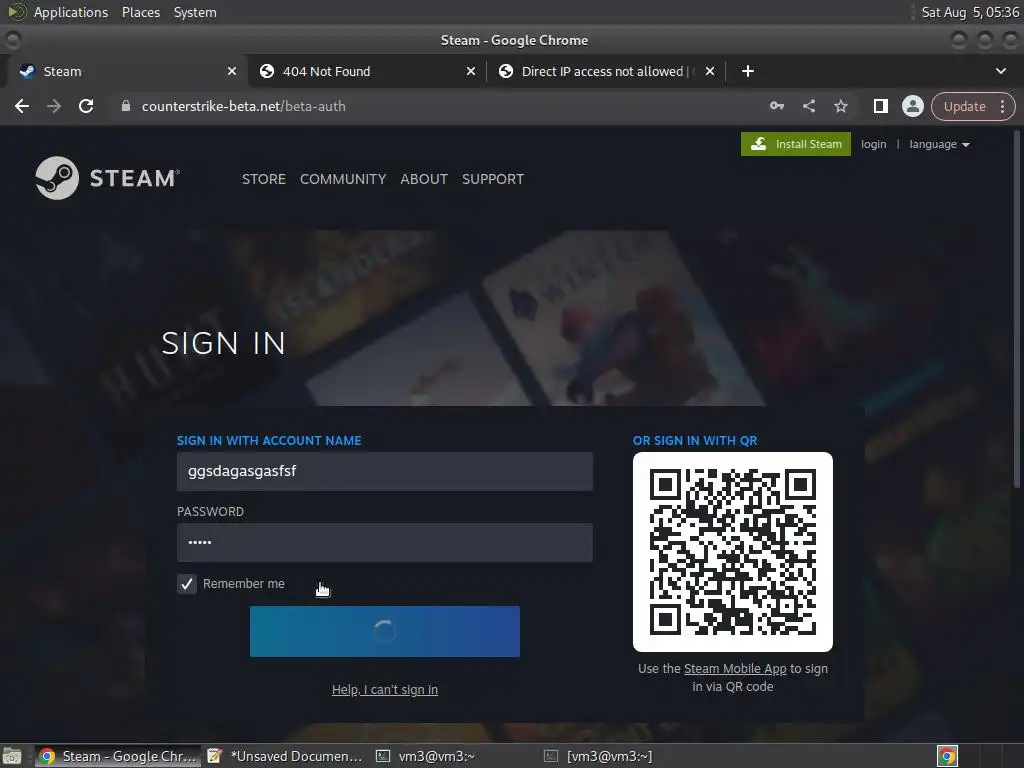Open the COMMUNITY menu
This screenshot has height=768, width=1024.
click(x=343, y=179)
